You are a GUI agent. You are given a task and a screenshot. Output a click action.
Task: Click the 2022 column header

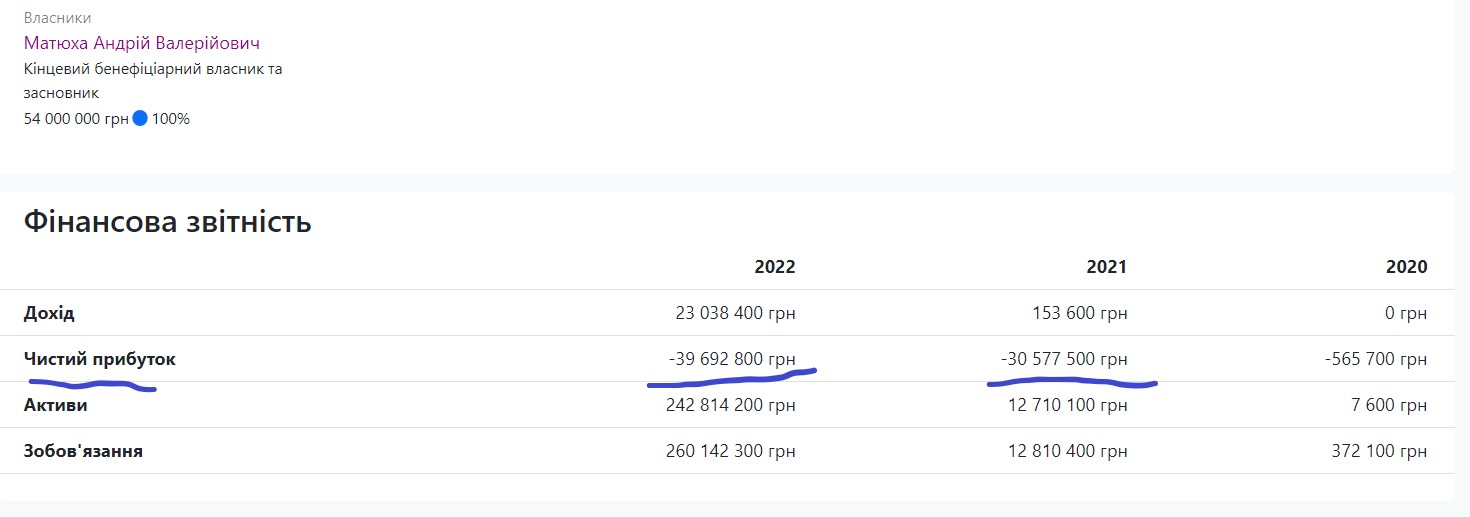(x=775, y=267)
